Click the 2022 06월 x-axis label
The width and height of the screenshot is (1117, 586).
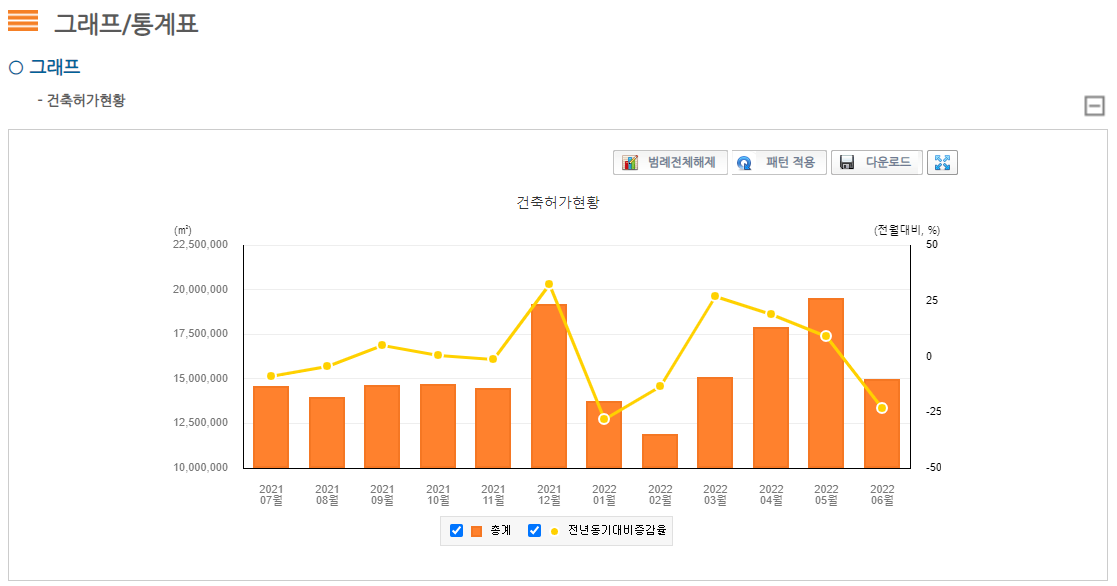pos(882,495)
